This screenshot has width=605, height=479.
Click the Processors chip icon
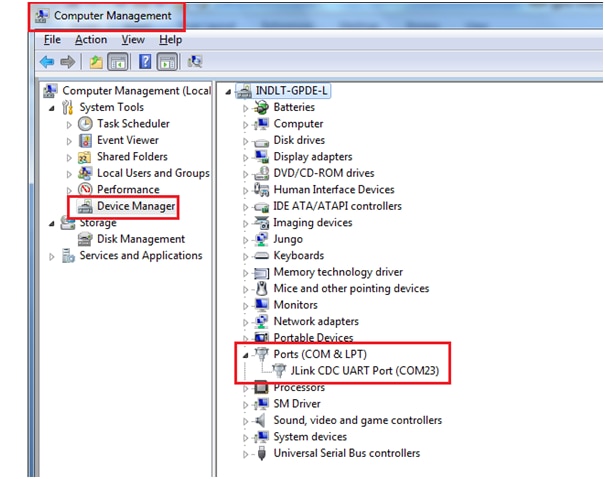[261, 387]
